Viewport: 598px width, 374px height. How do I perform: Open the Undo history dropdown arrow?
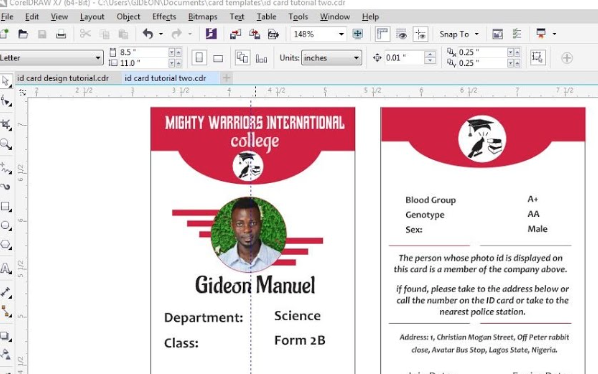tap(161, 34)
